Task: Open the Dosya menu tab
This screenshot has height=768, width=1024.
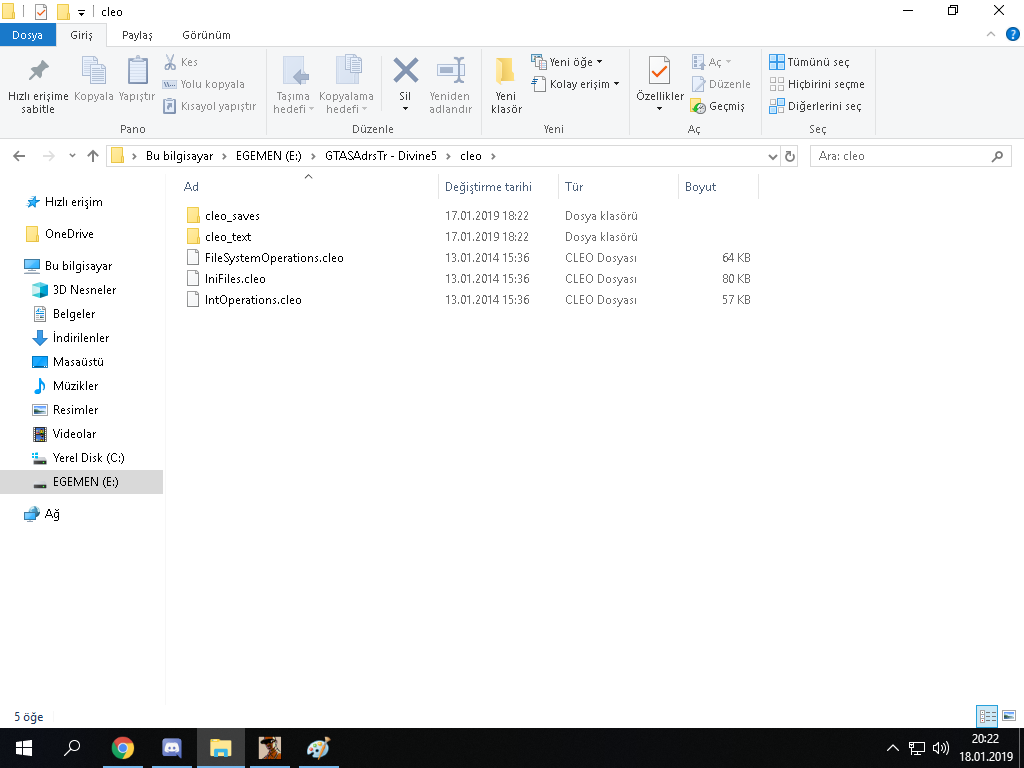Action: click(27, 35)
